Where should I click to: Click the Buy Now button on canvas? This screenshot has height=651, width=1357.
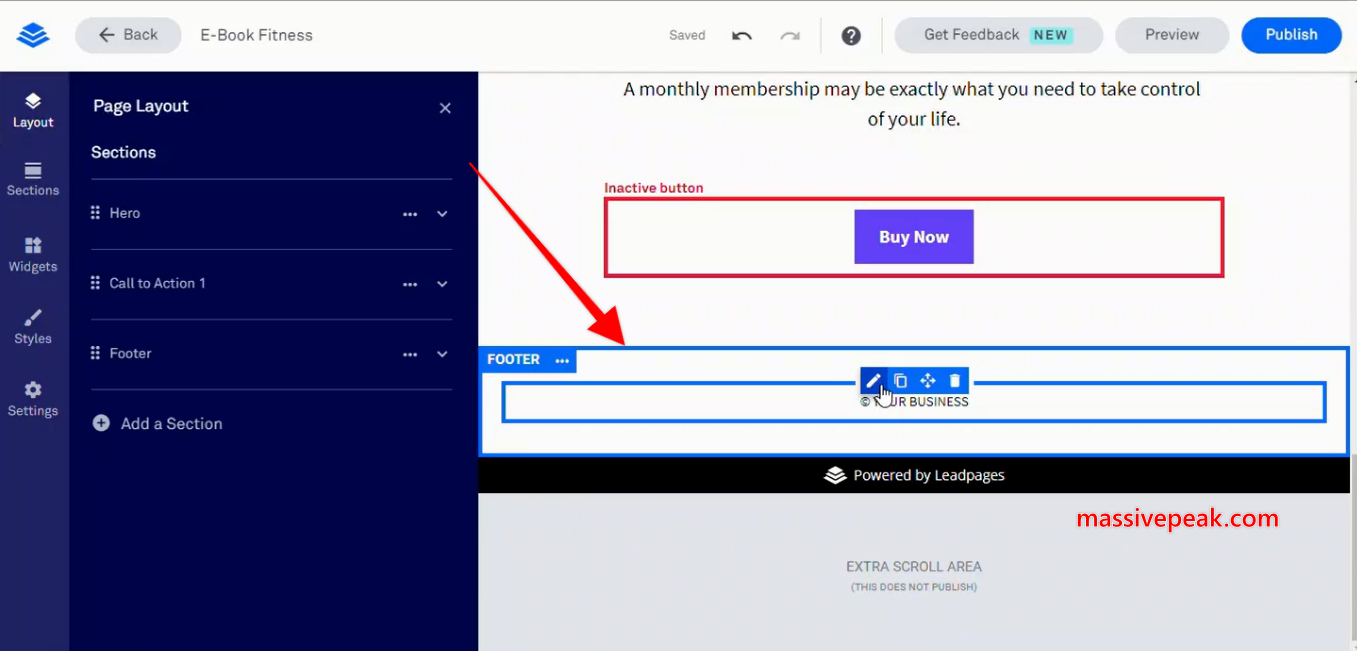(914, 237)
